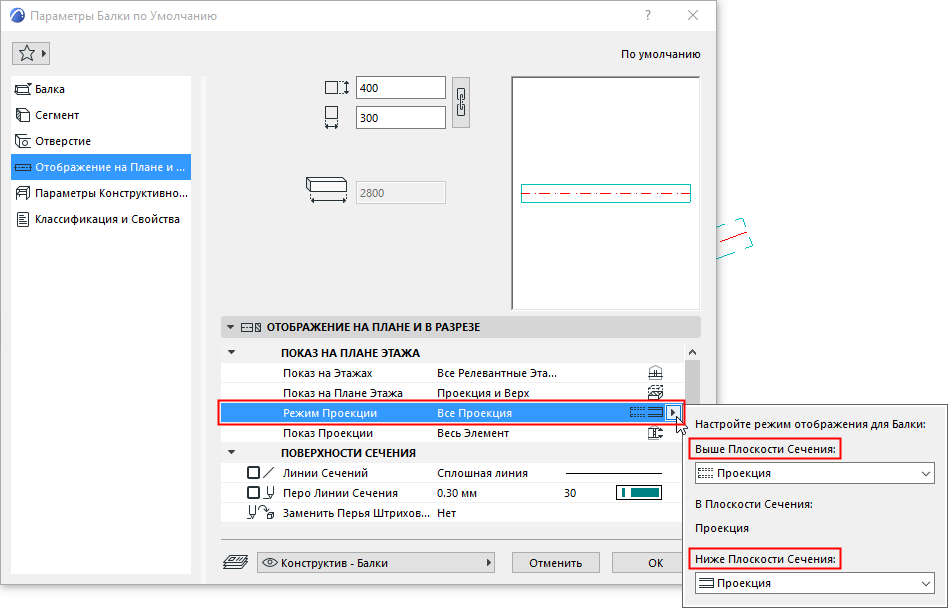Close the Параметры Балки dialog
The width and height of the screenshot is (949, 609).
693,16
